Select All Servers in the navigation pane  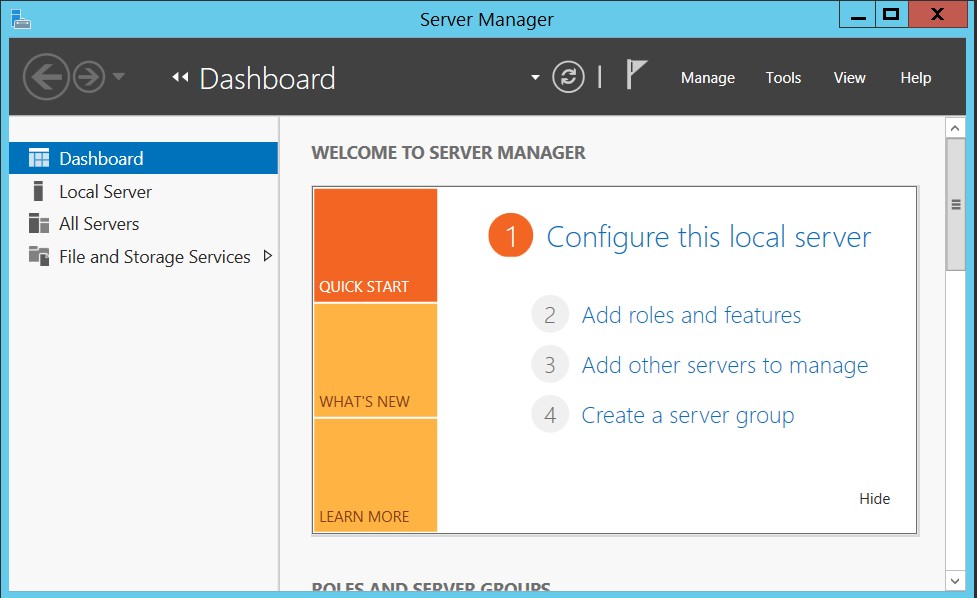[x=143, y=224]
